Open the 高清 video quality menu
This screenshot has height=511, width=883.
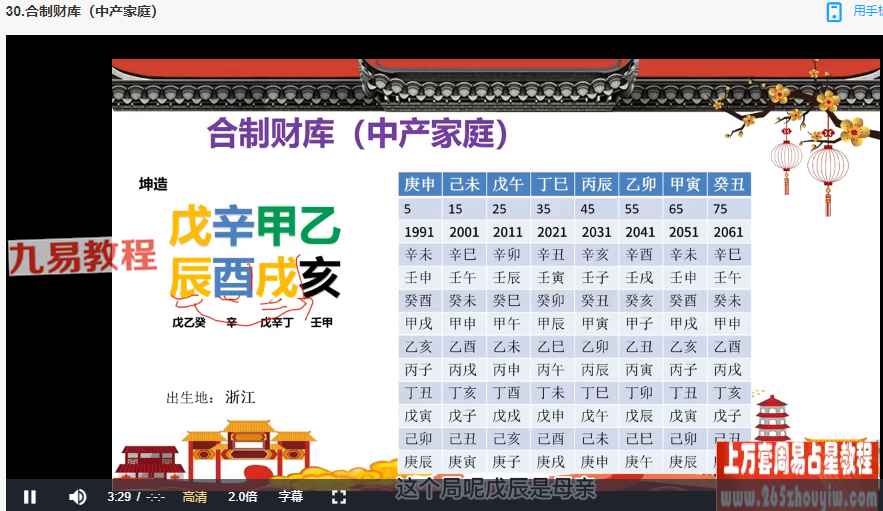tap(195, 497)
